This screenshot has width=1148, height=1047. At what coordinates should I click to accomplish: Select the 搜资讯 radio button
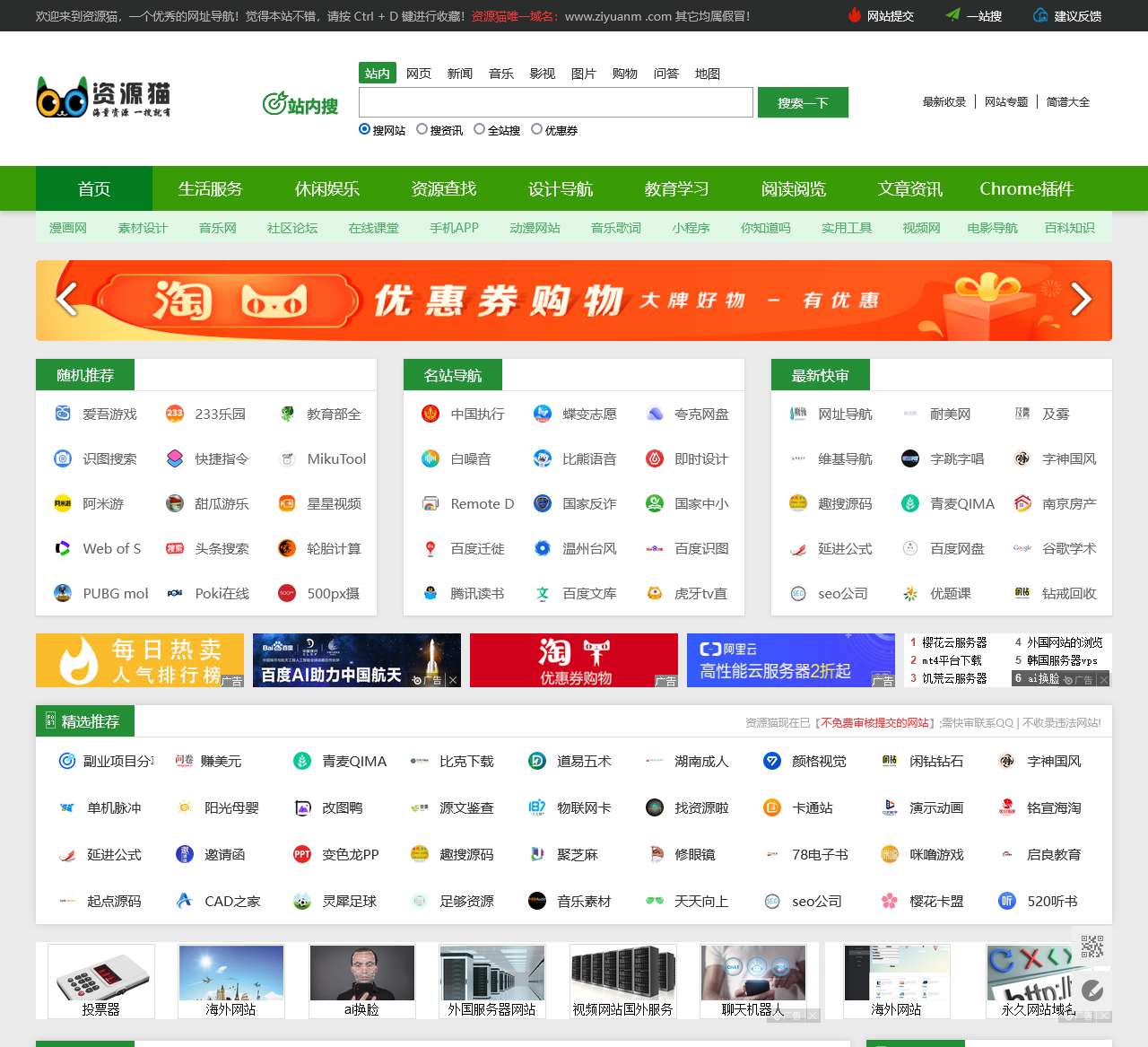[x=422, y=129]
